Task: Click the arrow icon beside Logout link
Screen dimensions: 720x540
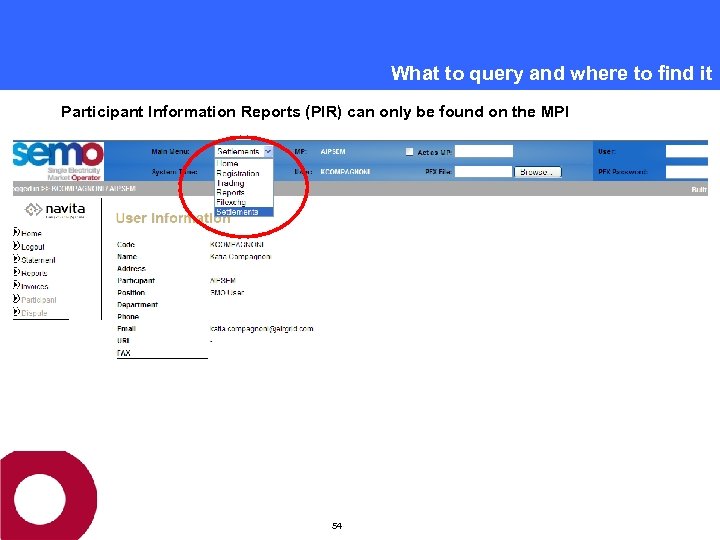Action: click(x=17, y=246)
